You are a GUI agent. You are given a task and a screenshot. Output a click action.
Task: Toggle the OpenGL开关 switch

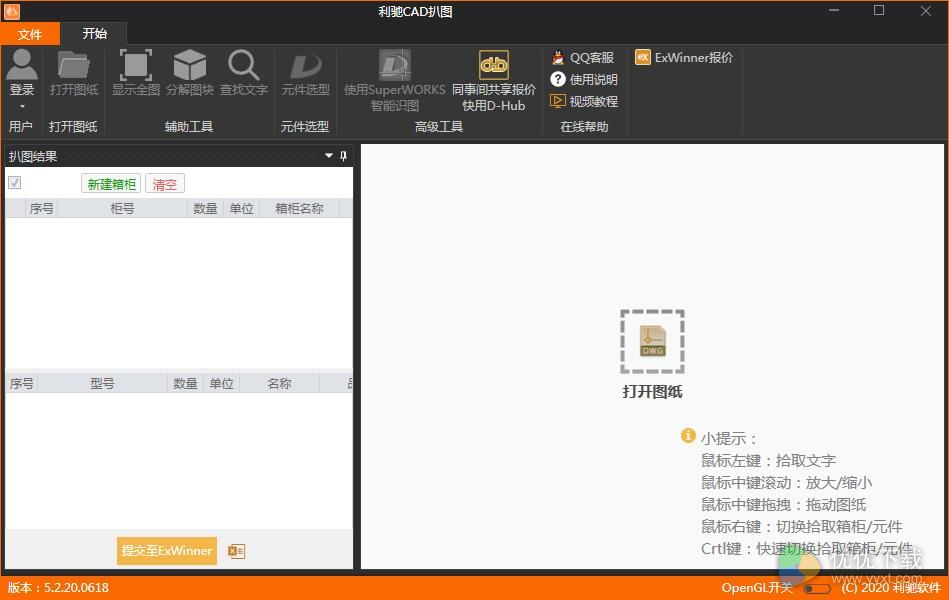(x=817, y=588)
